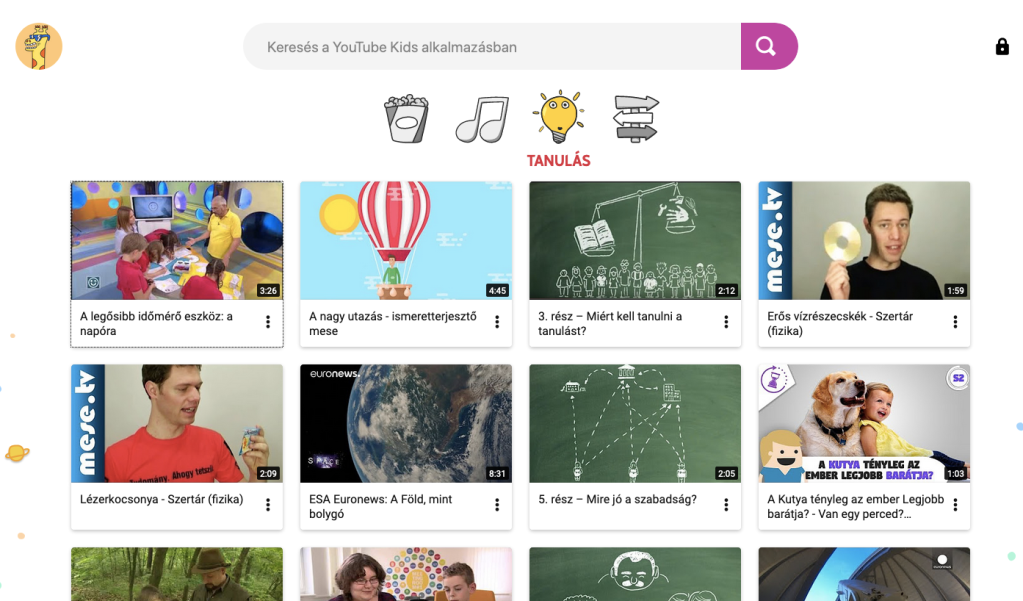Play the Earth from space Euronews thumbnail

pyautogui.click(x=406, y=423)
